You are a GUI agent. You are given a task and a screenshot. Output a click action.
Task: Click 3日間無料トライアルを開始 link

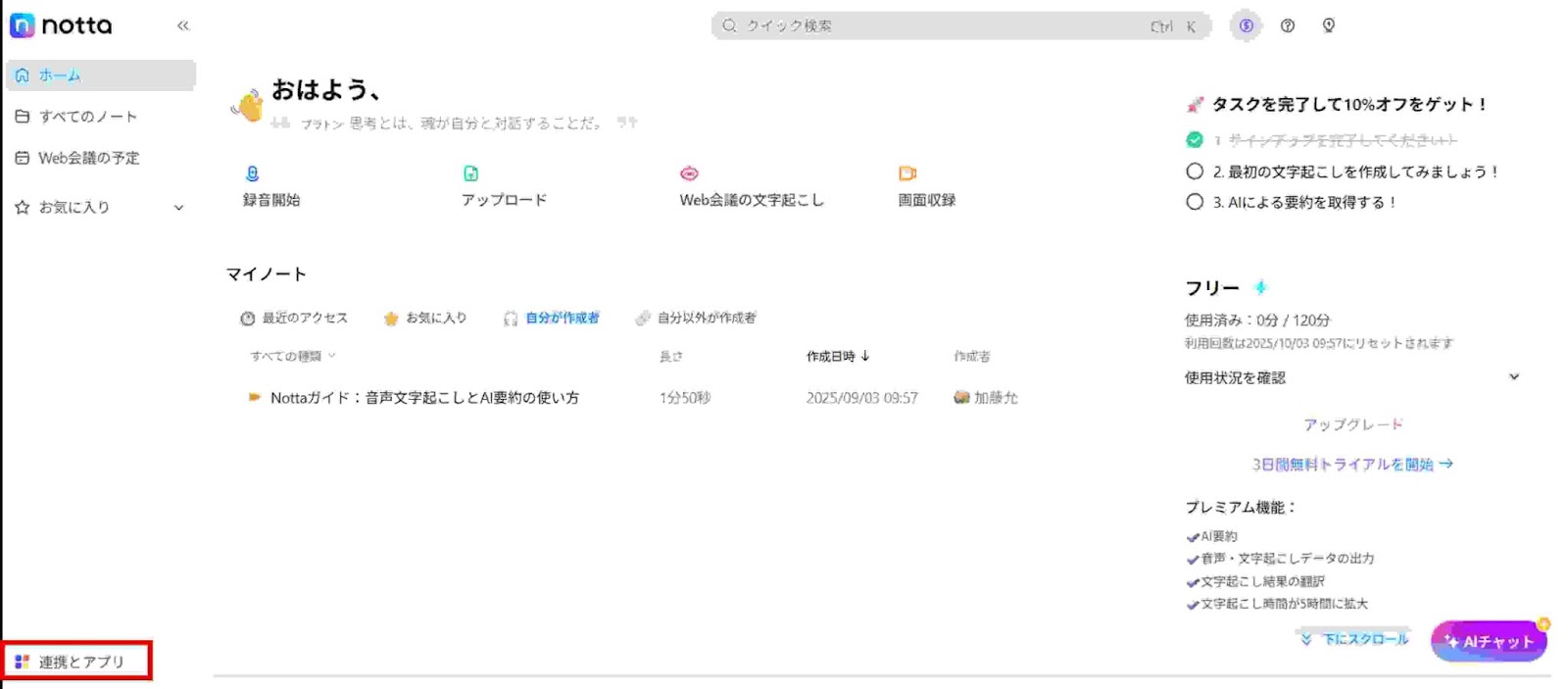click(1352, 465)
